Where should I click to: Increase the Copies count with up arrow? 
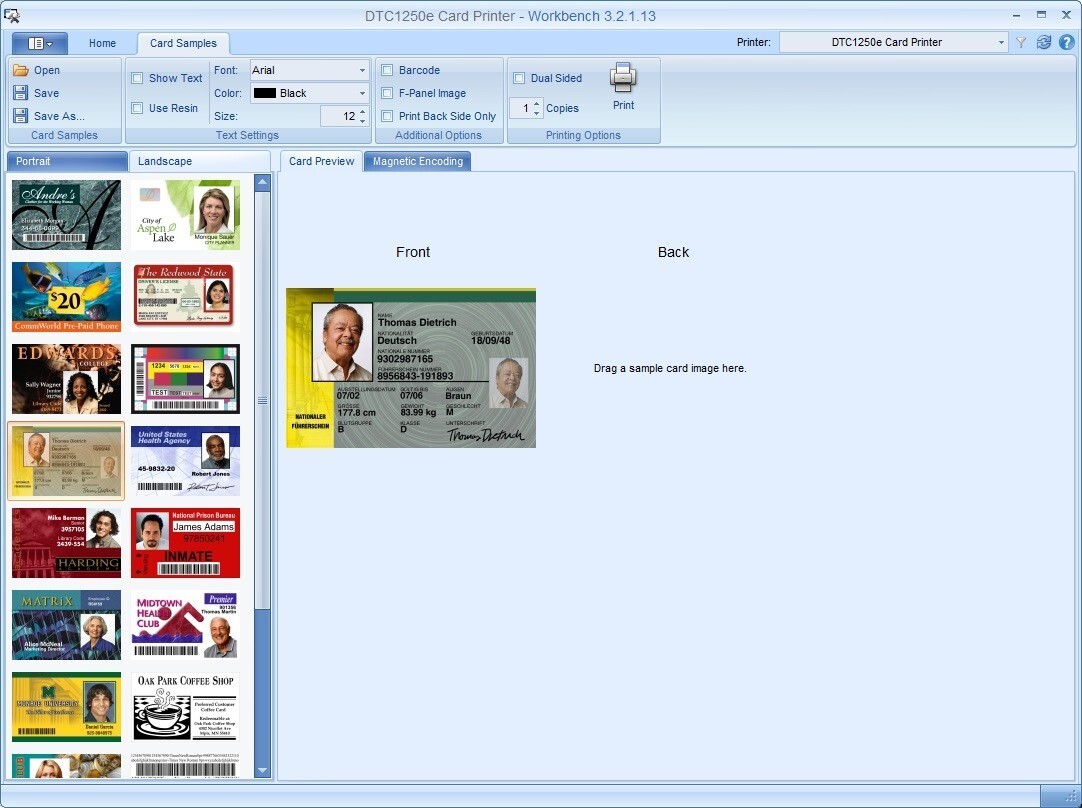(537, 103)
